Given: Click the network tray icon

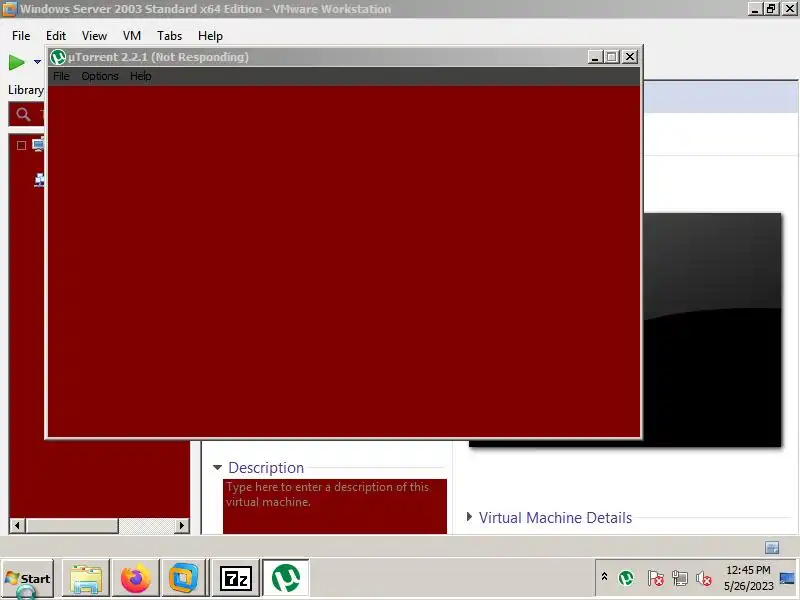Looking at the screenshot, I should pyautogui.click(x=680, y=578).
